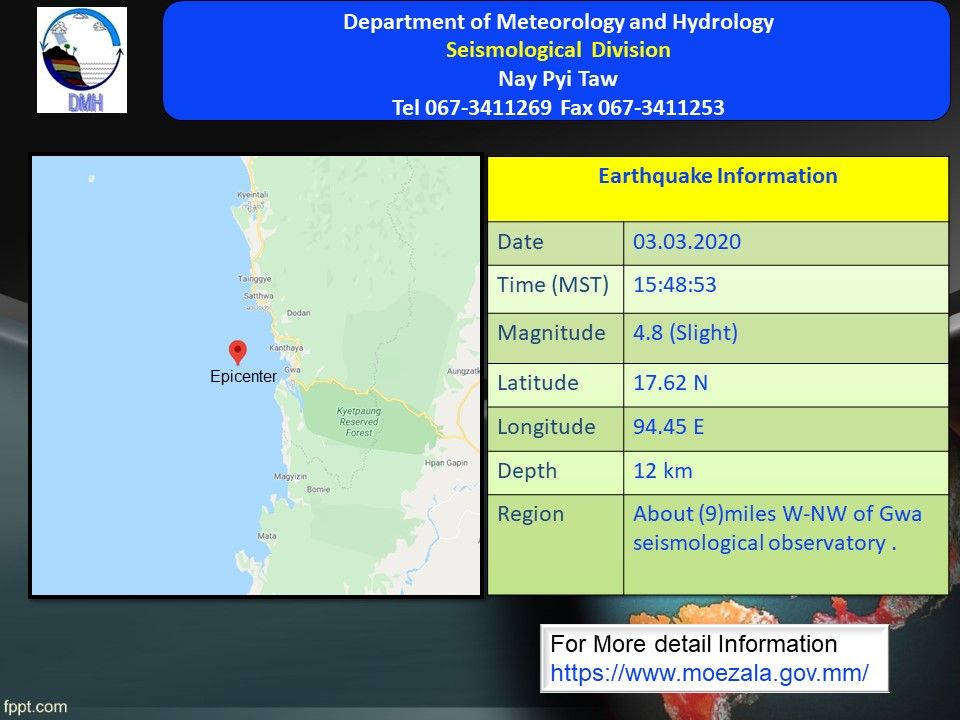
Task: Click Bomie label on the map
Action: 318,489
